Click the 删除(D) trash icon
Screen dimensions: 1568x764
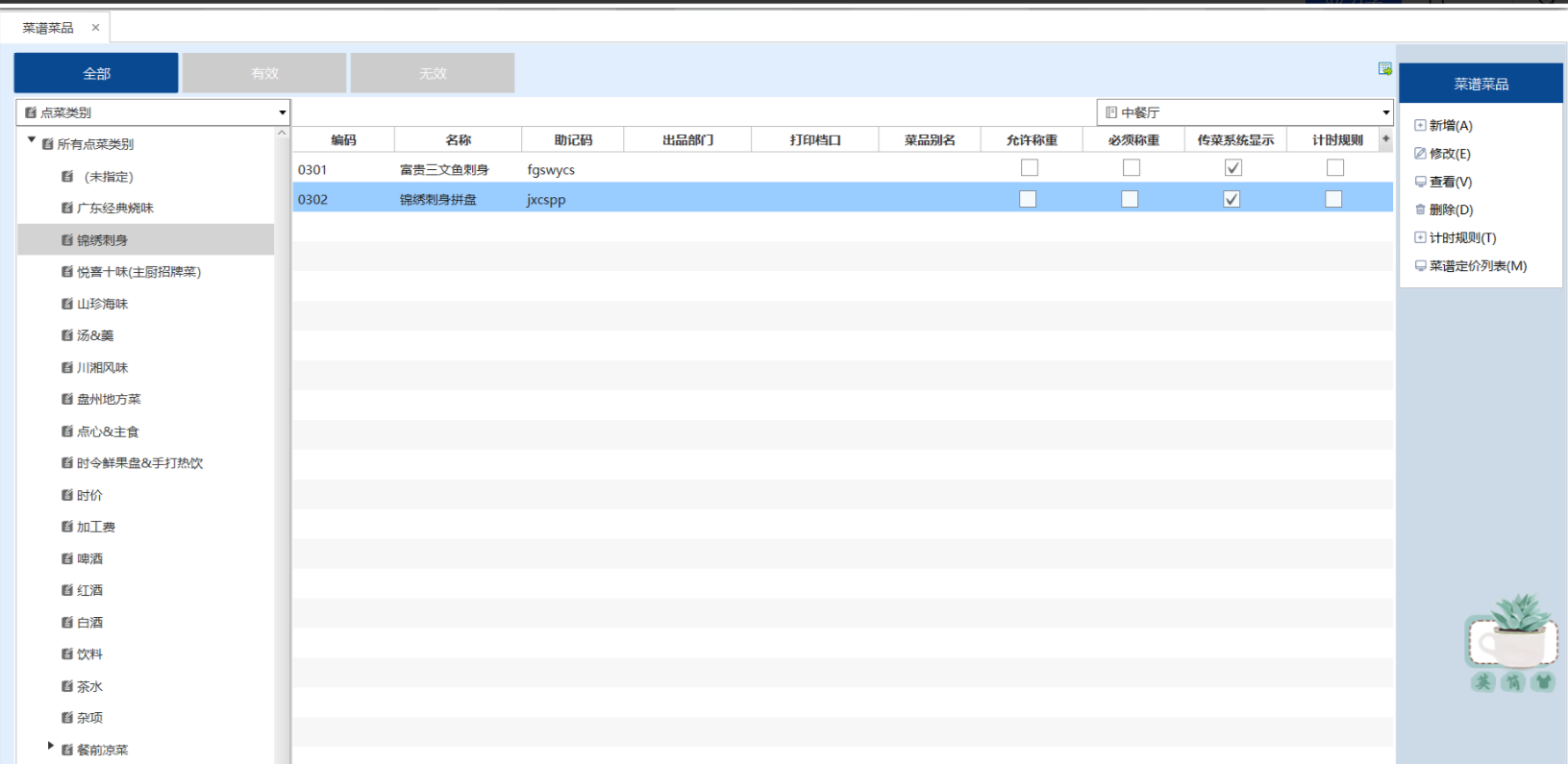(x=1420, y=209)
